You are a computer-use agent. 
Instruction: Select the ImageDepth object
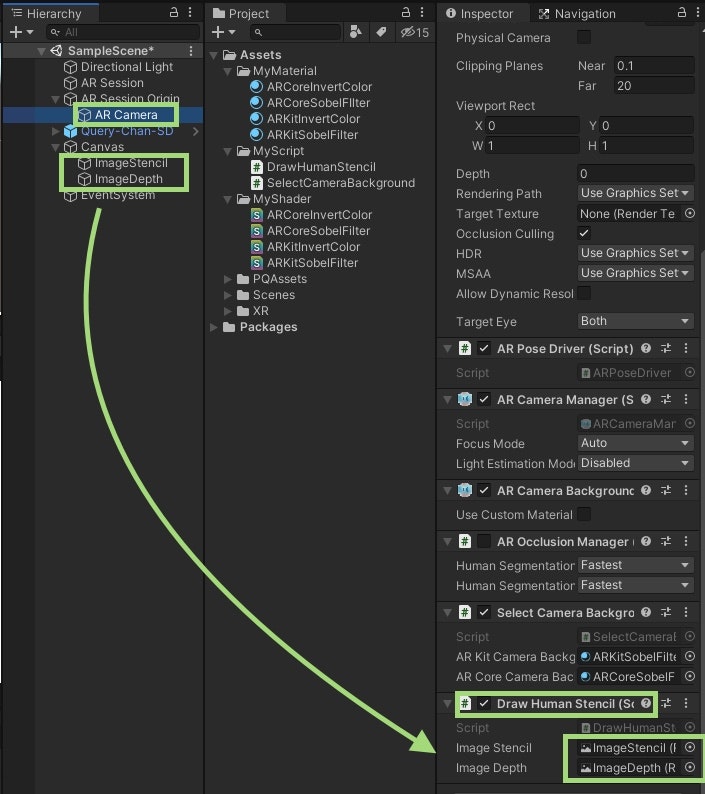pyautogui.click(x=129, y=179)
